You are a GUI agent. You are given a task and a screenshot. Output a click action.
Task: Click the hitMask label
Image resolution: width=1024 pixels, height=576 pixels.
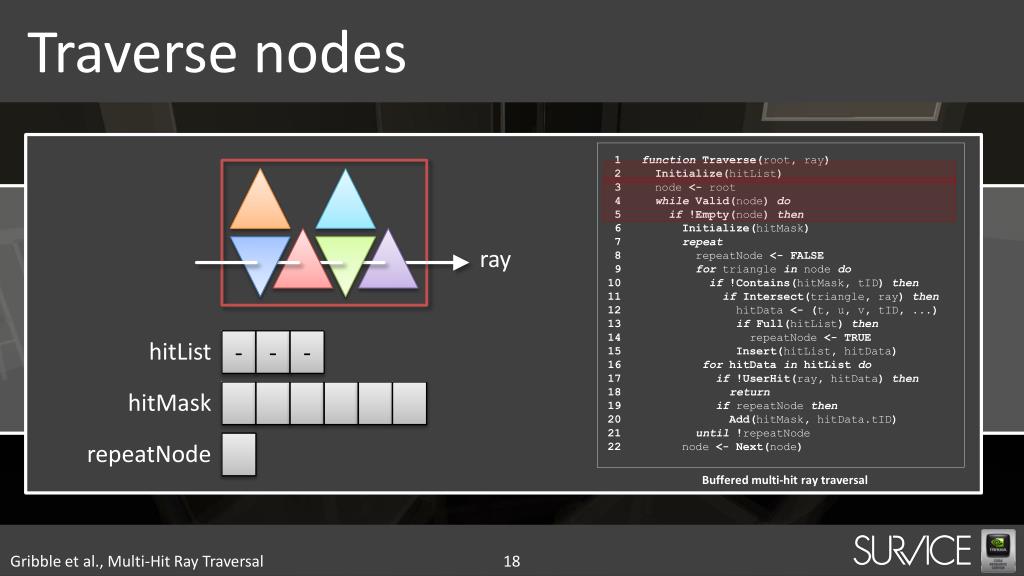170,403
